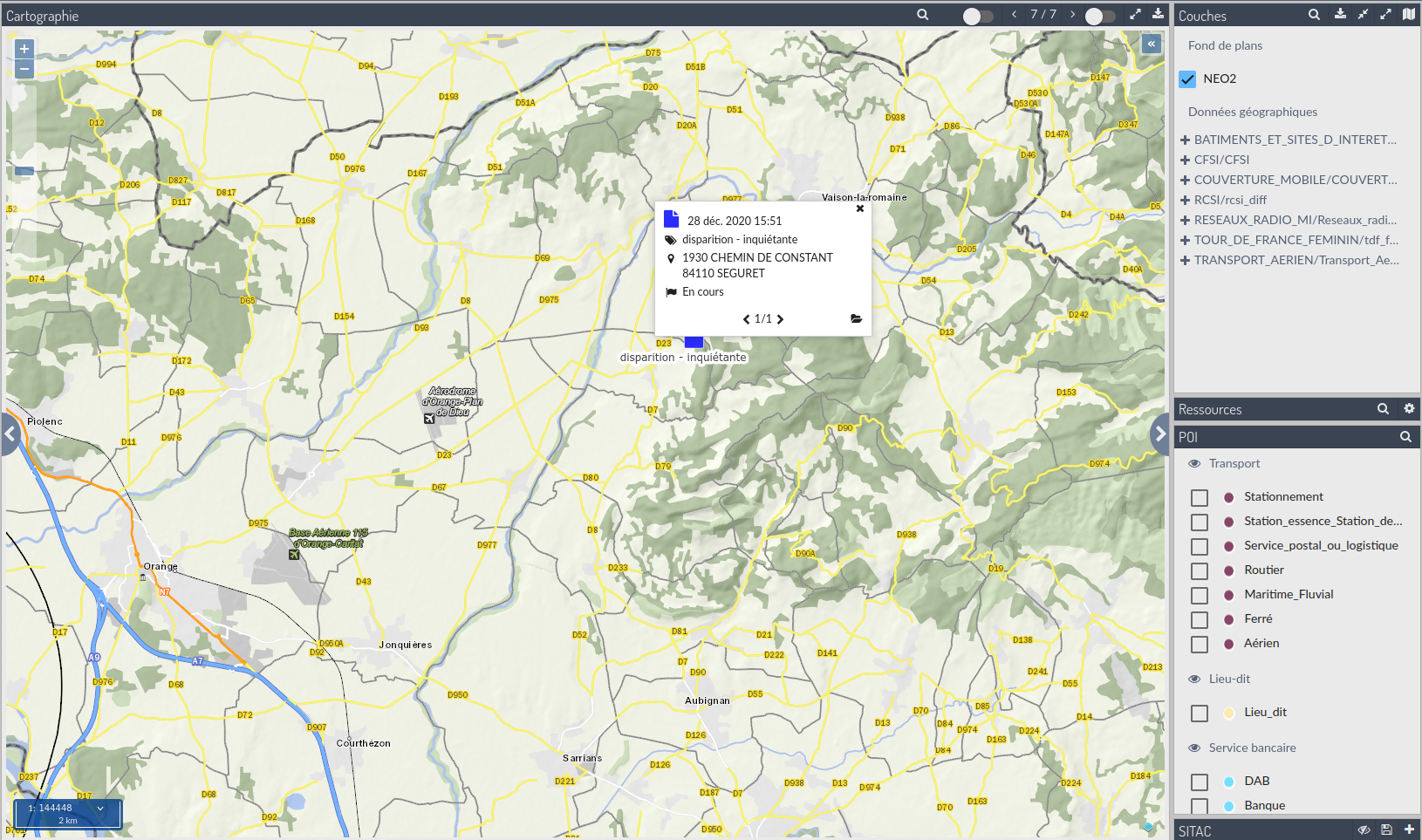Toggle SITAC visibility eye-slash icon
1422x840 pixels.
tap(1364, 830)
